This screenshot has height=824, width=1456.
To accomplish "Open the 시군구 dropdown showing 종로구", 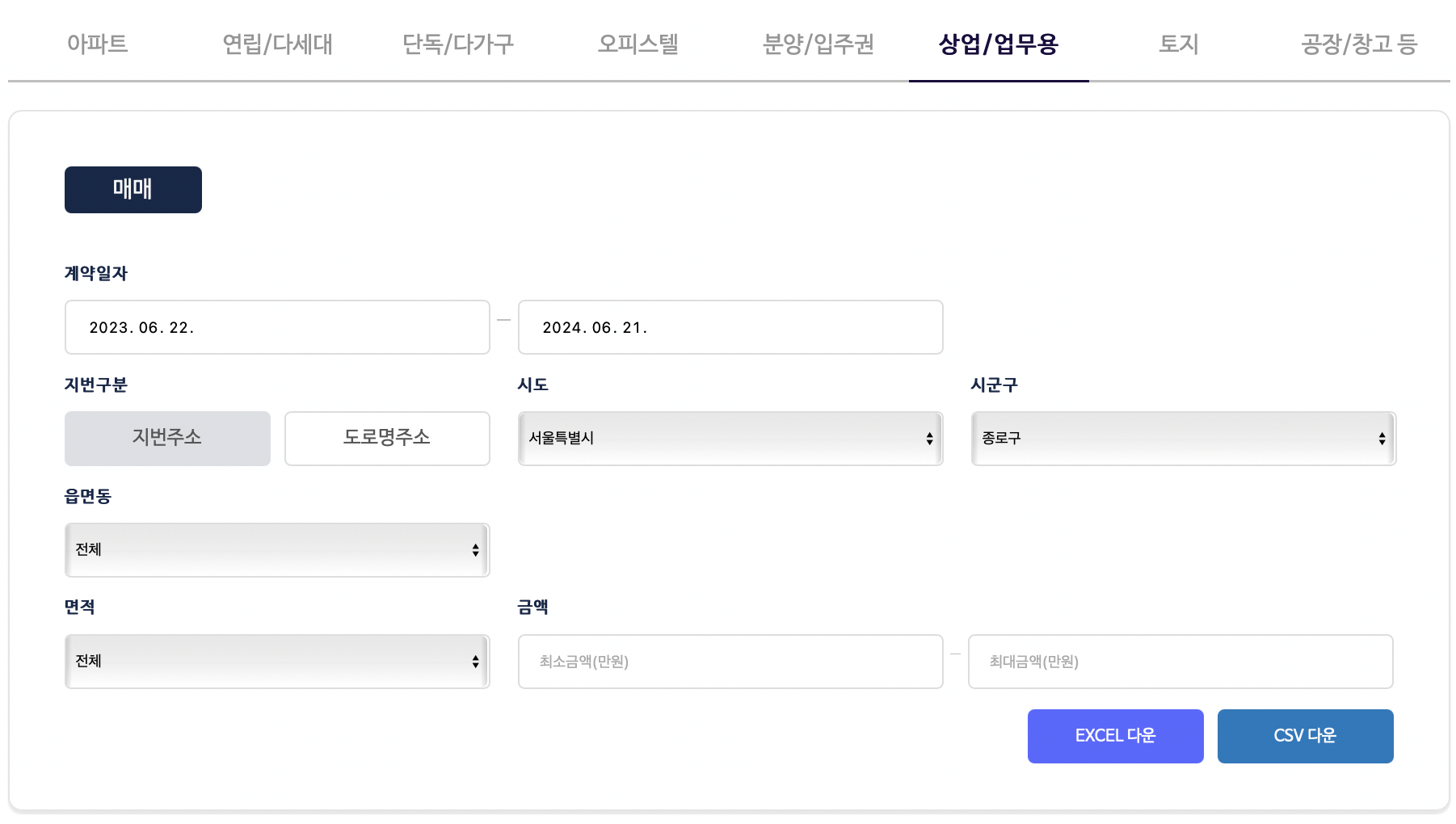I will pos(1182,438).
